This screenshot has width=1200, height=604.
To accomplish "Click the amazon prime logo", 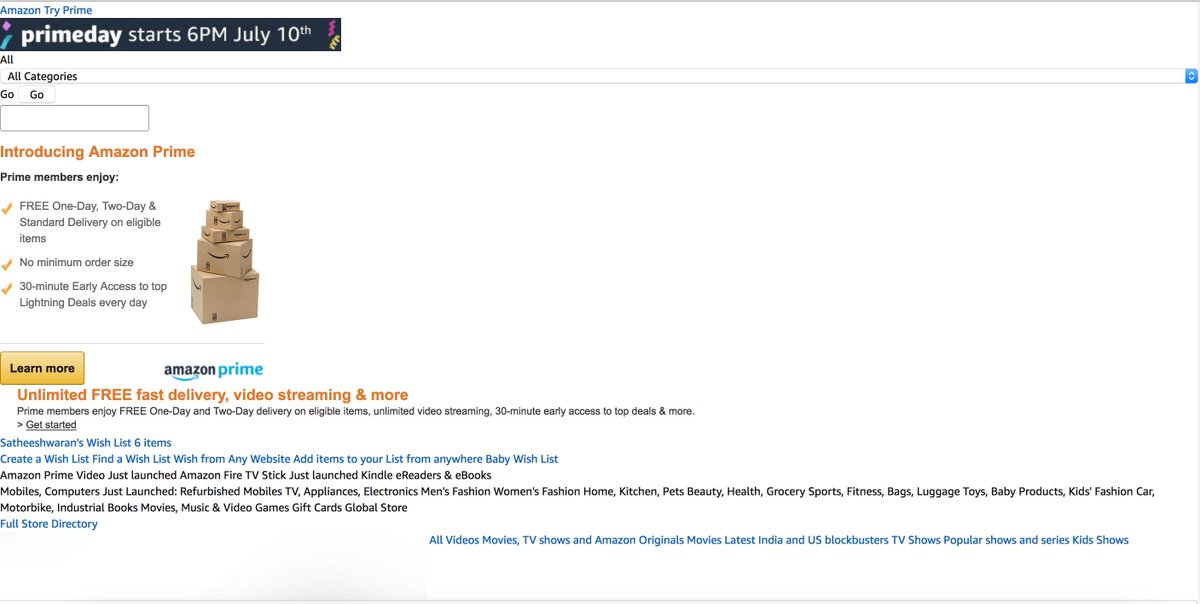I will pos(213,371).
